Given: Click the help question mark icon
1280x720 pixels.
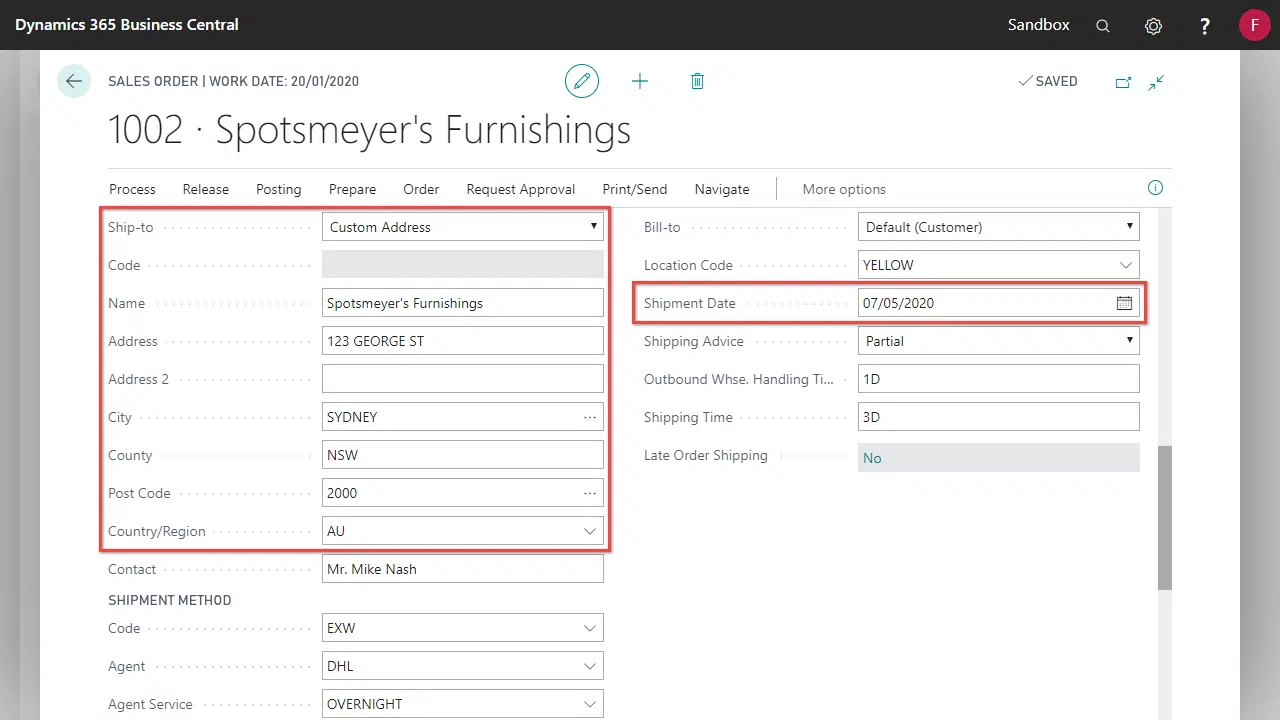Looking at the screenshot, I should [x=1205, y=26].
